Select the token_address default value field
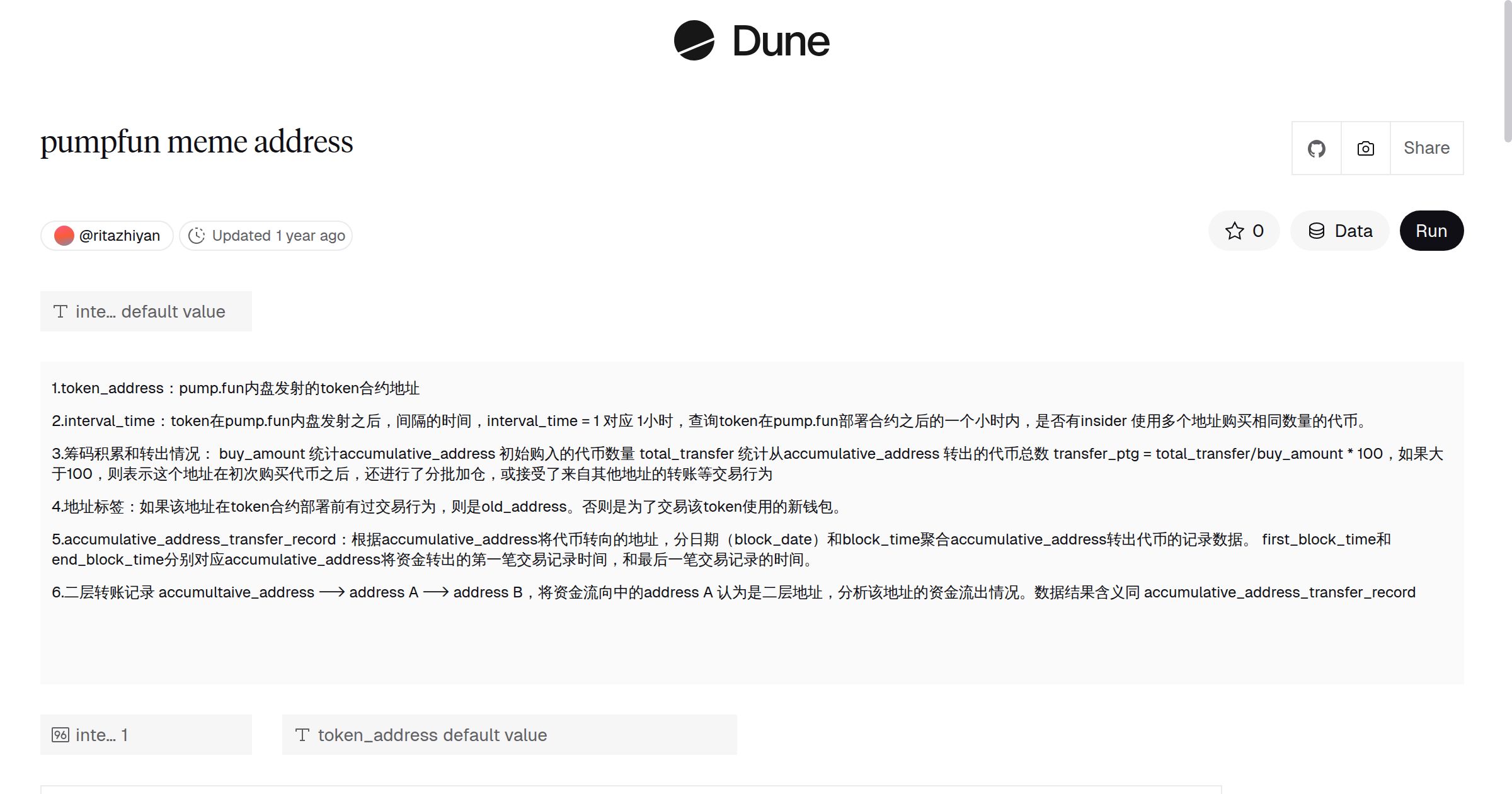 (509, 734)
